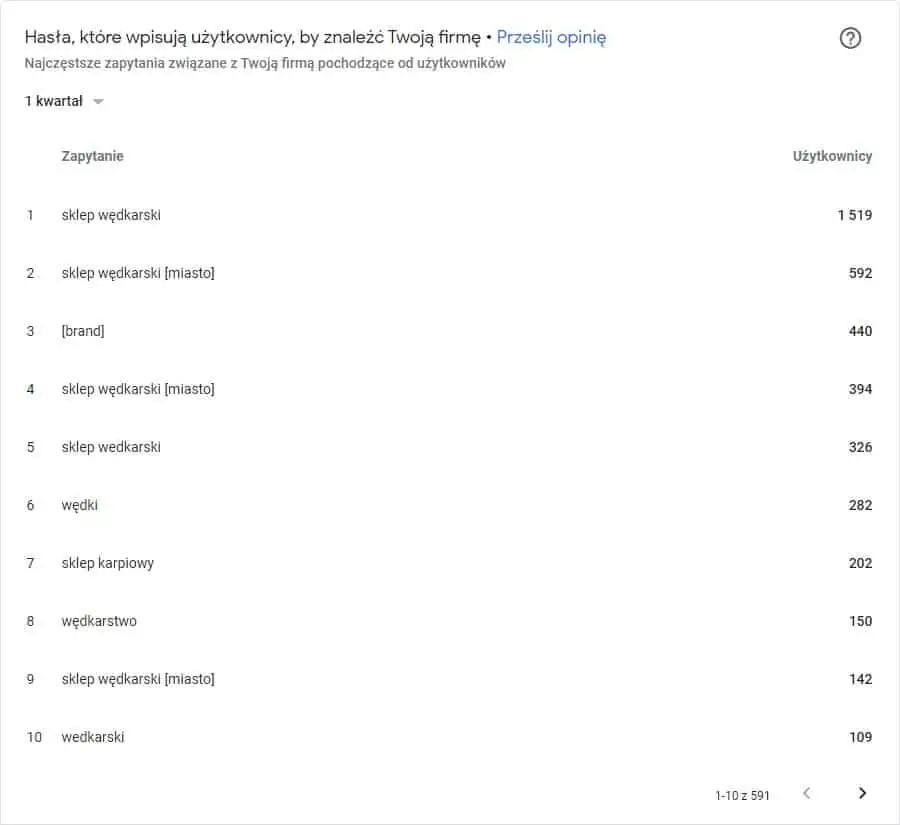Click the wedkarski query in row 10
This screenshot has height=825, width=900.
(x=92, y=737)
